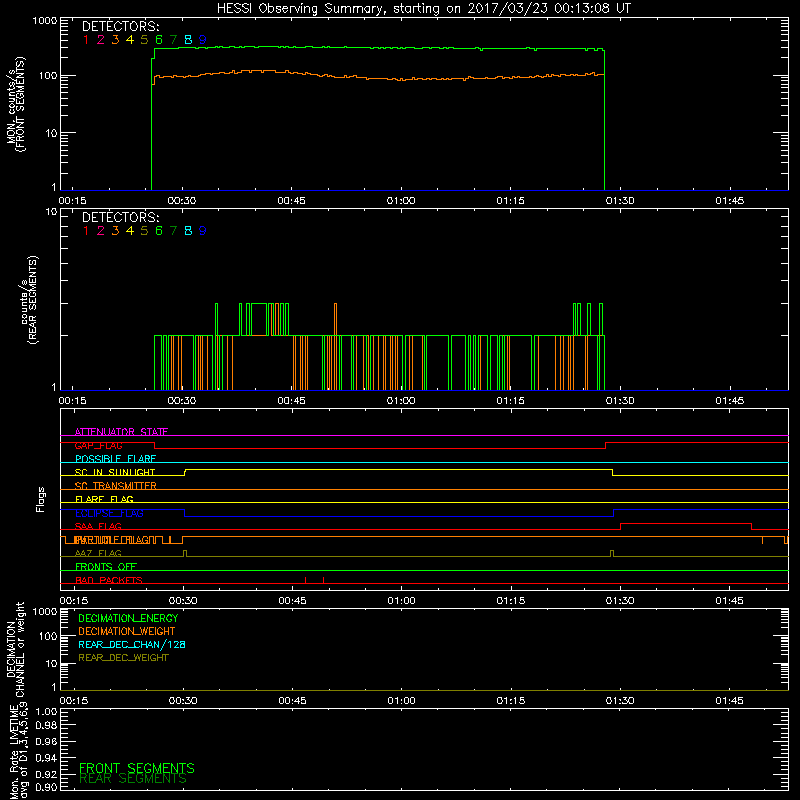Click the FRONTS_OFF flag label

(x=106, y=566)
